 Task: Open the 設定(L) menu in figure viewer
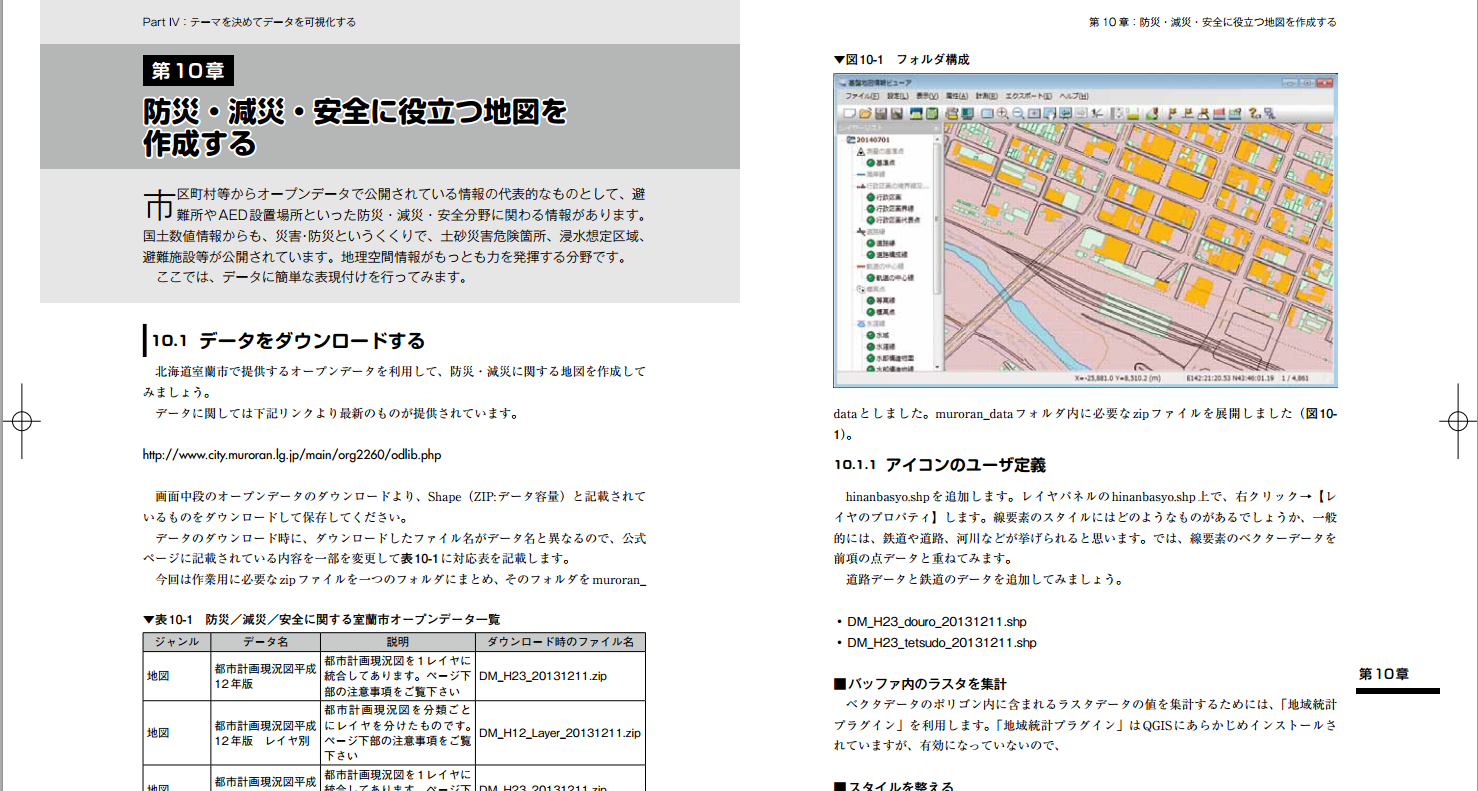pyautogui.click(x=898, y=96)
